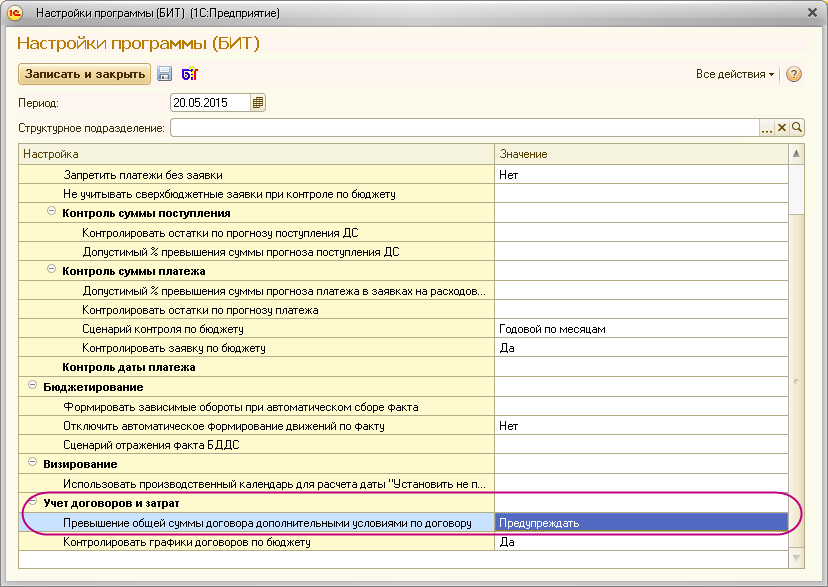Open the calendar picker for Период
This screenshot has width=828, height=587.
257,102
